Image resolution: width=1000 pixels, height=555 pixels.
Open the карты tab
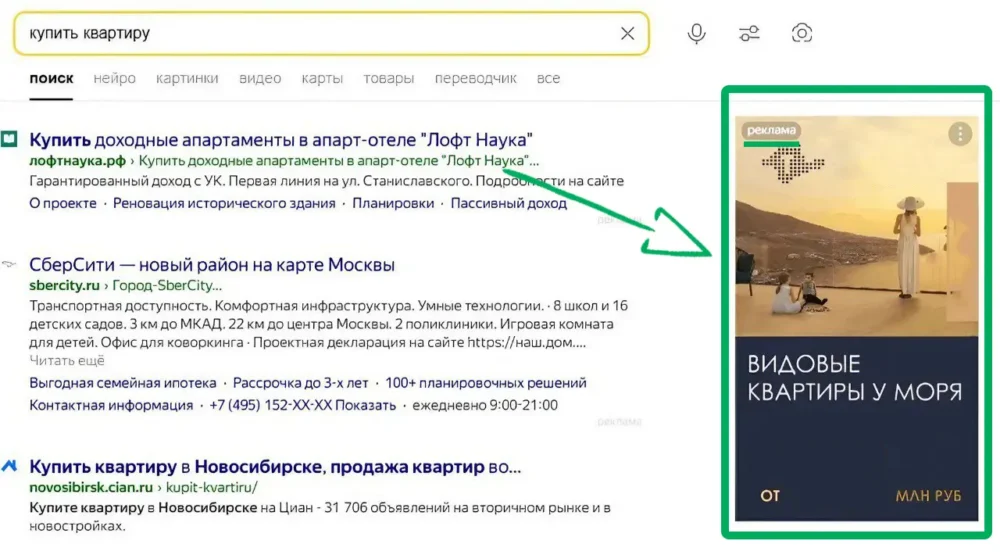pyautogui.click(x=322, y=78)
